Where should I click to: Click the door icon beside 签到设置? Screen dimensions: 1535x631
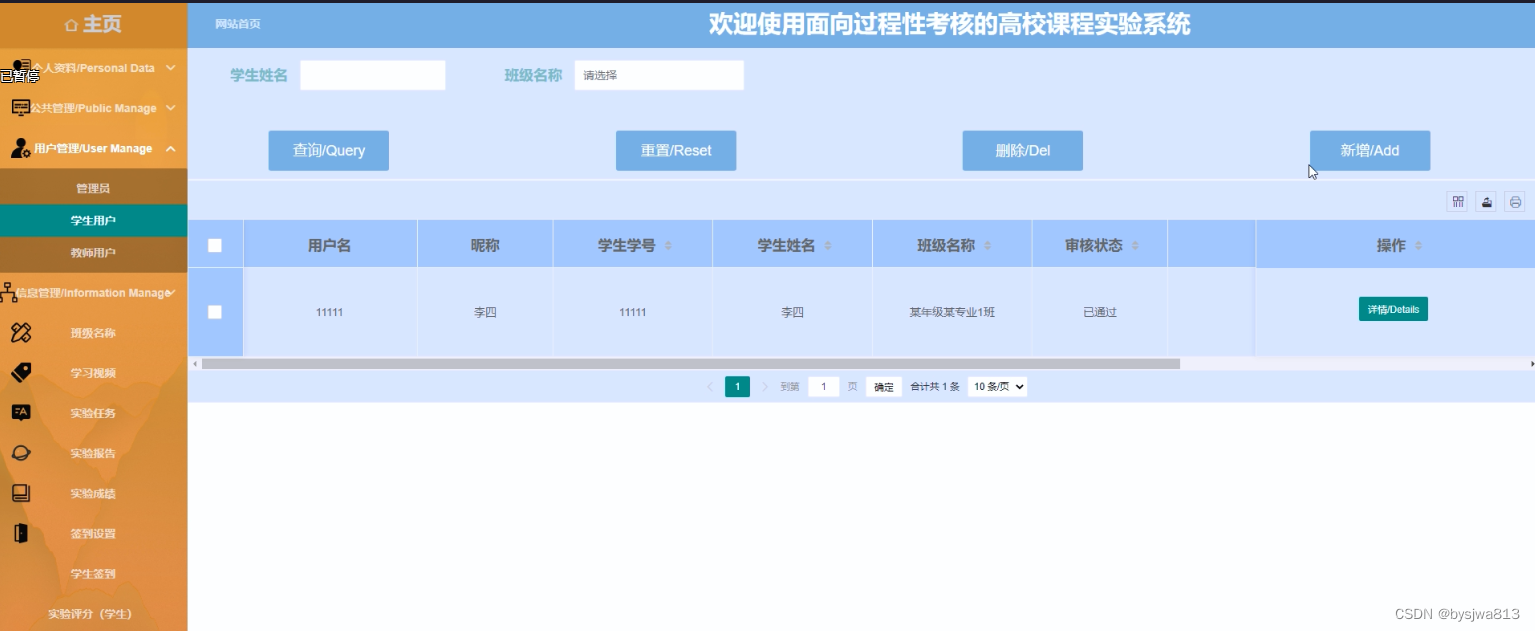pos(21,533)
